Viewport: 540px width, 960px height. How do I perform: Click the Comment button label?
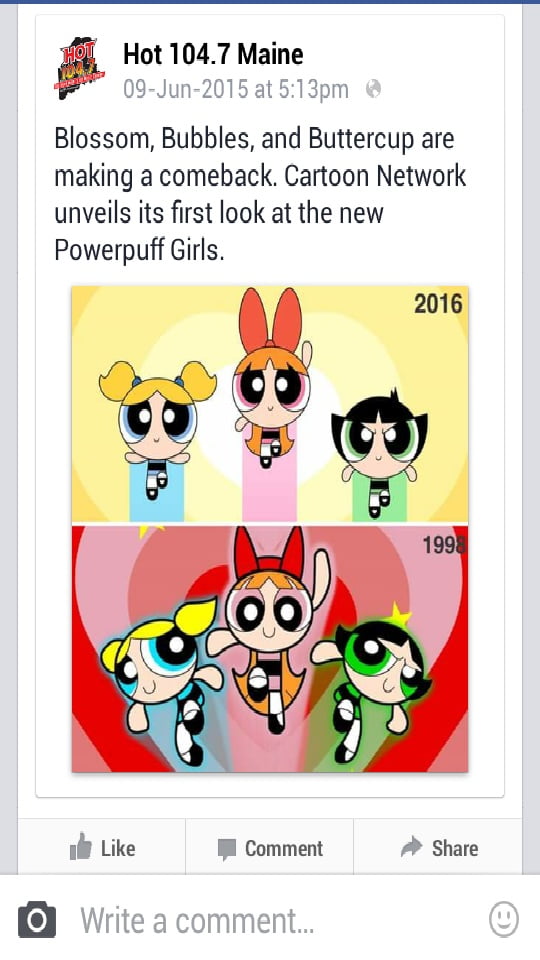(283, 849)
